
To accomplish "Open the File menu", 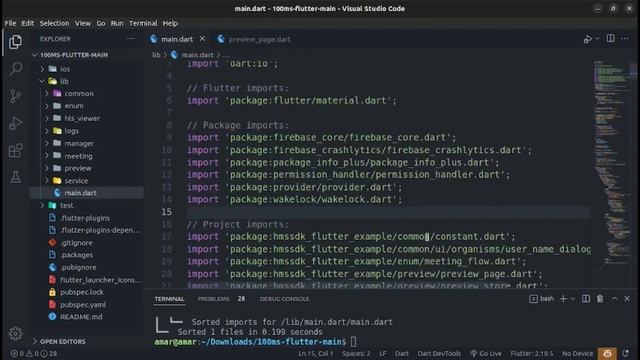I will (10, 23).
